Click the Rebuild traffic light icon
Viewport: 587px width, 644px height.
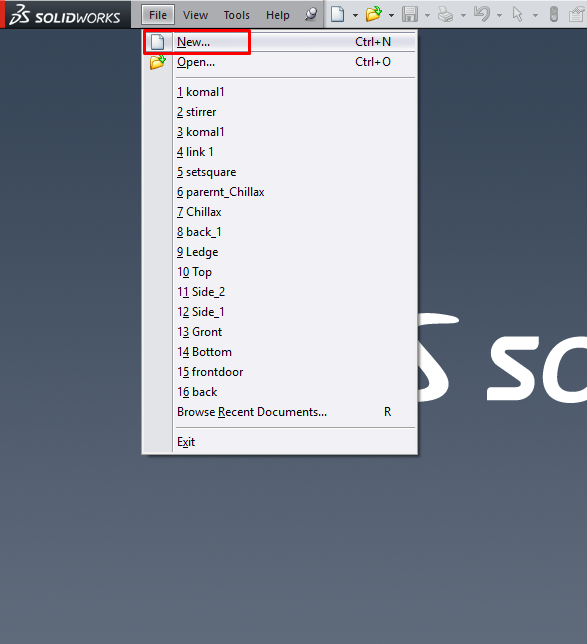pos(554,14)
